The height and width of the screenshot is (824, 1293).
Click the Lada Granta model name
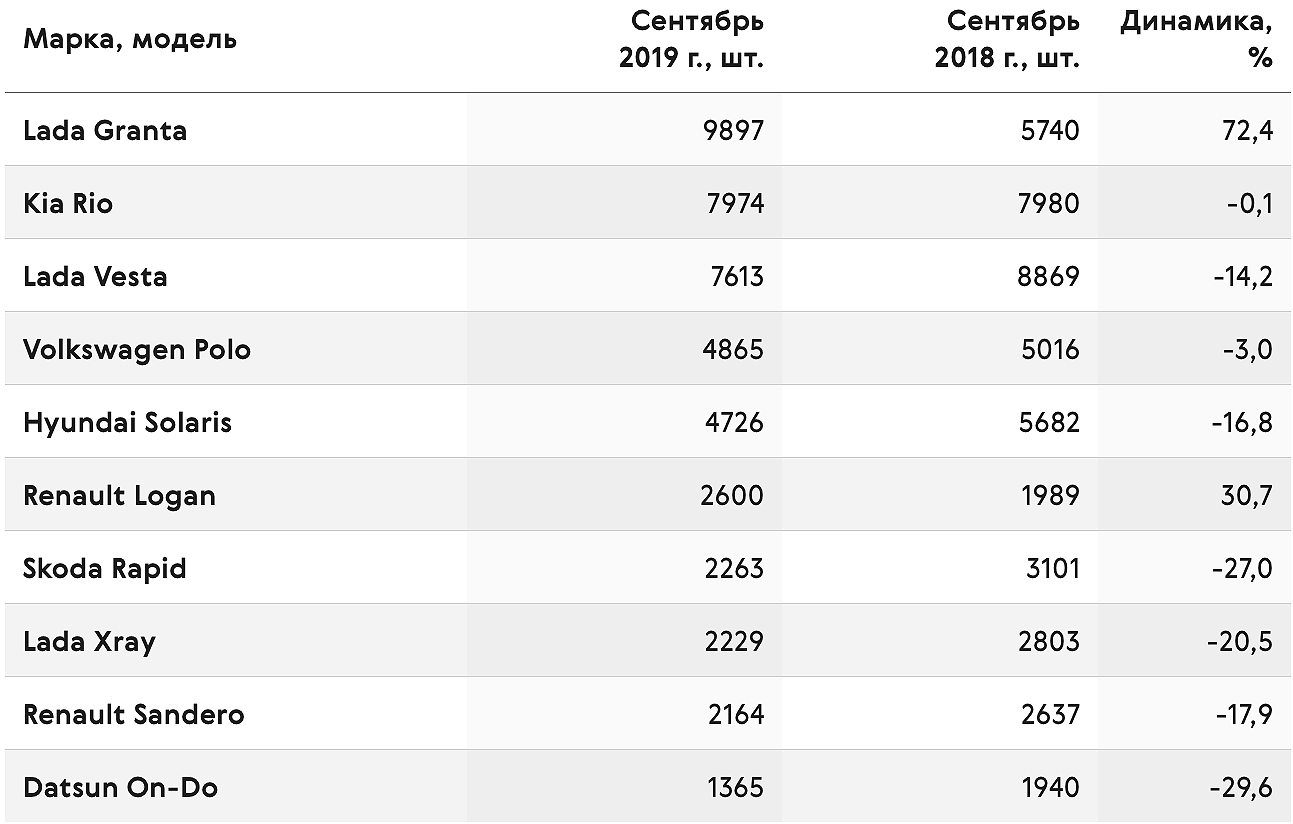105,130
